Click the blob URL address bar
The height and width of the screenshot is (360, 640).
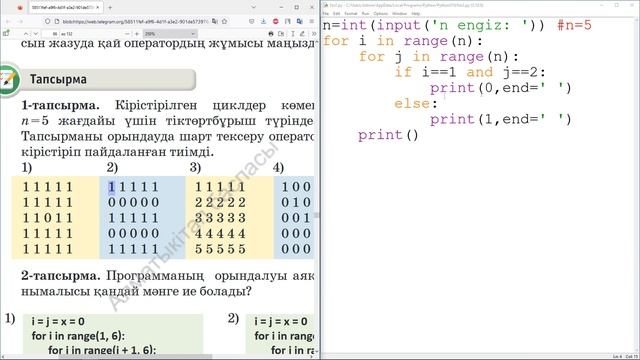[x=135, y=21]
